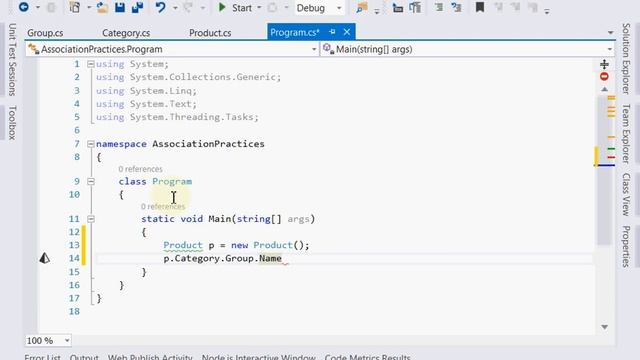Click namespace AssociationPractices text on line 7
This screenshot has width=640, height=360.
tap(180, 144)
